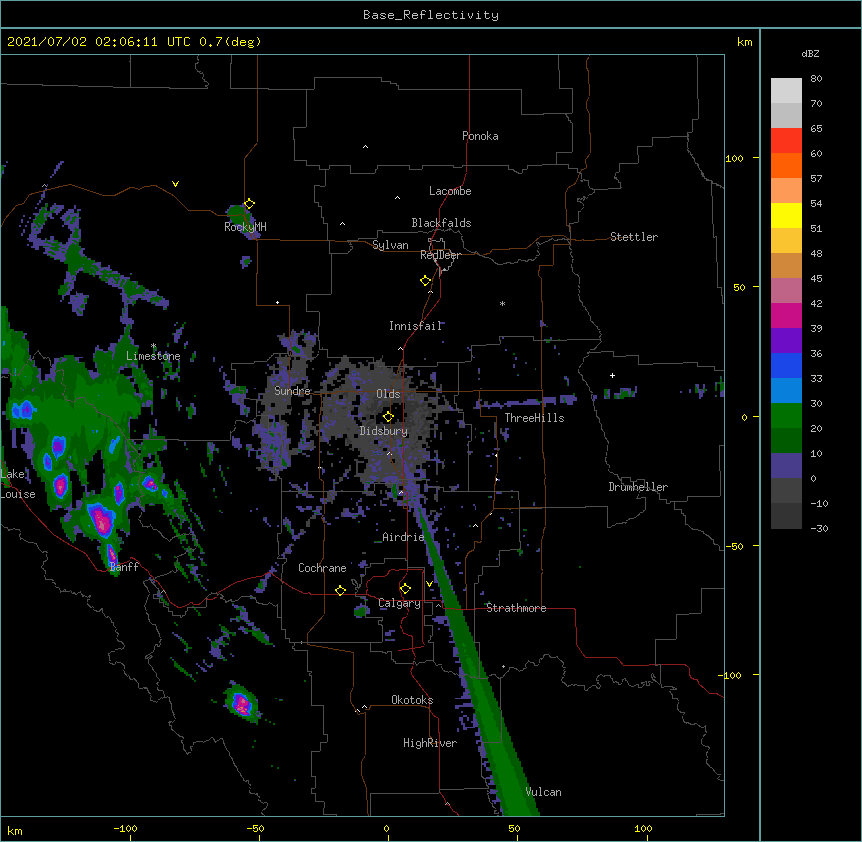The width and height of the screenshot is (862, 842).
Task: Click the yellow diamond marker beside RockyMH
Action: [249, 204]
